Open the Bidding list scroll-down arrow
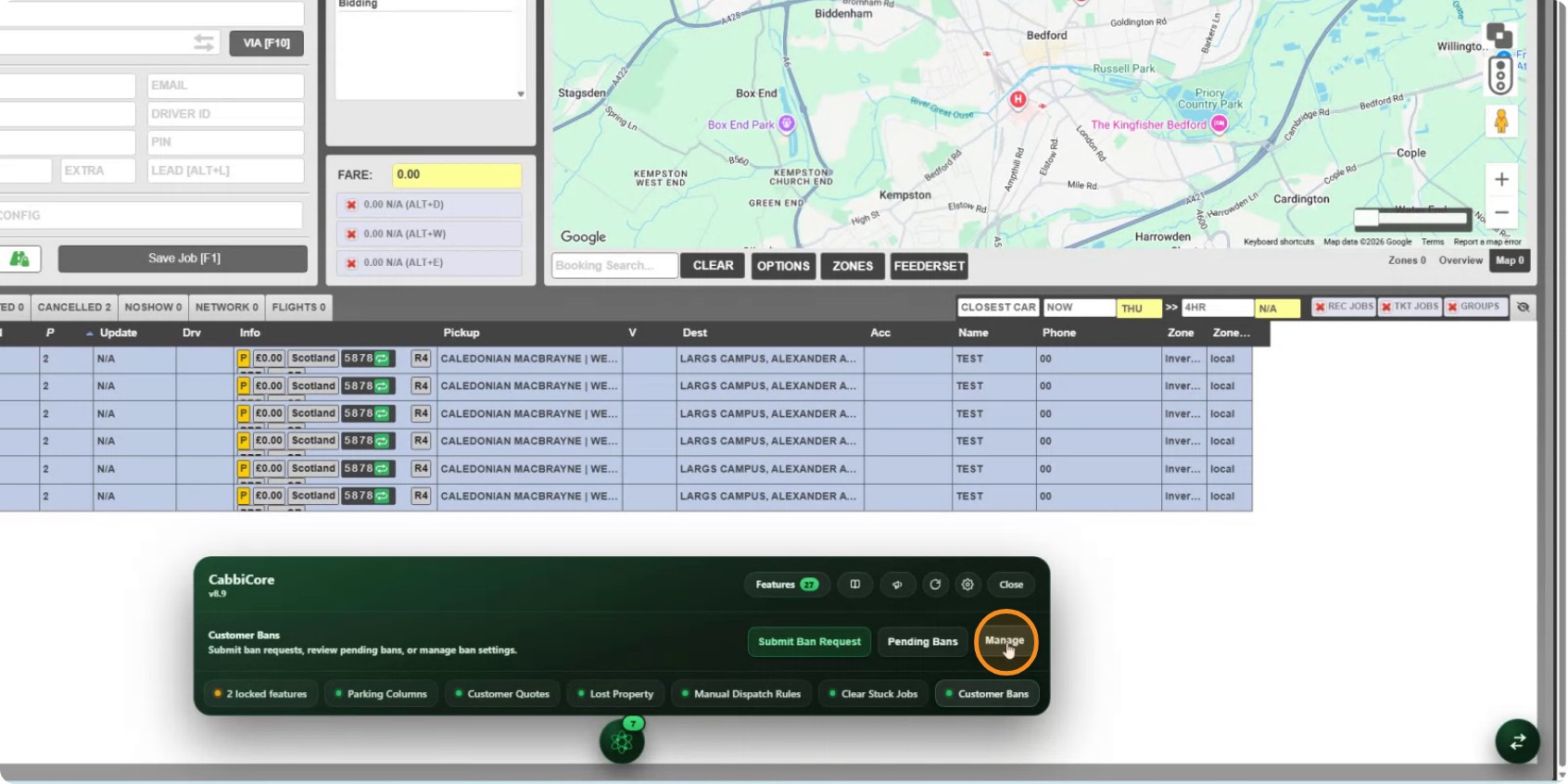 point(521,94)
